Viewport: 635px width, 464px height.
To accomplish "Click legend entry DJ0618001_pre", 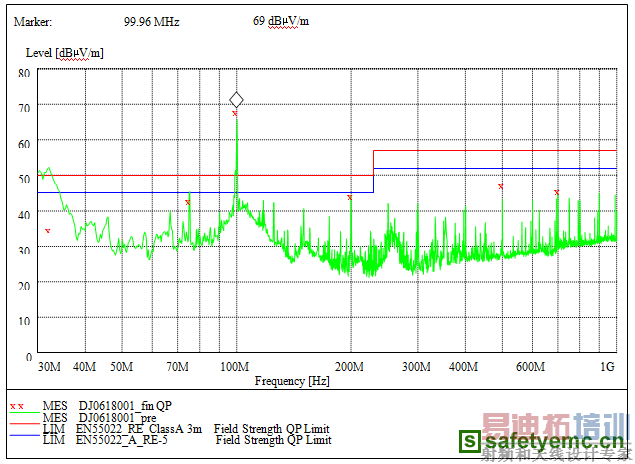I will pos(117,417).
